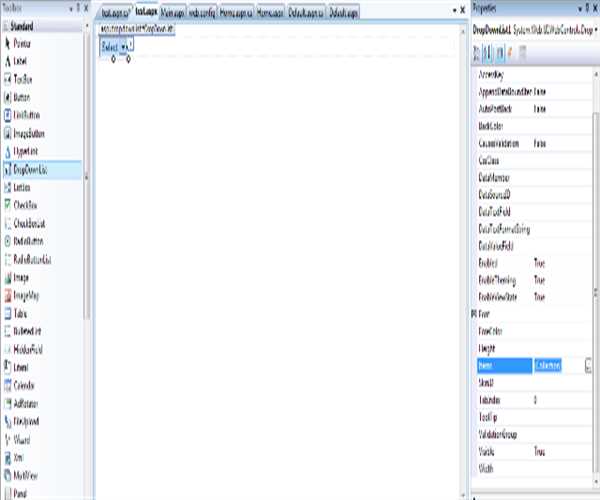Pick the AdRotator control from the Toolbox

point(26,402)
